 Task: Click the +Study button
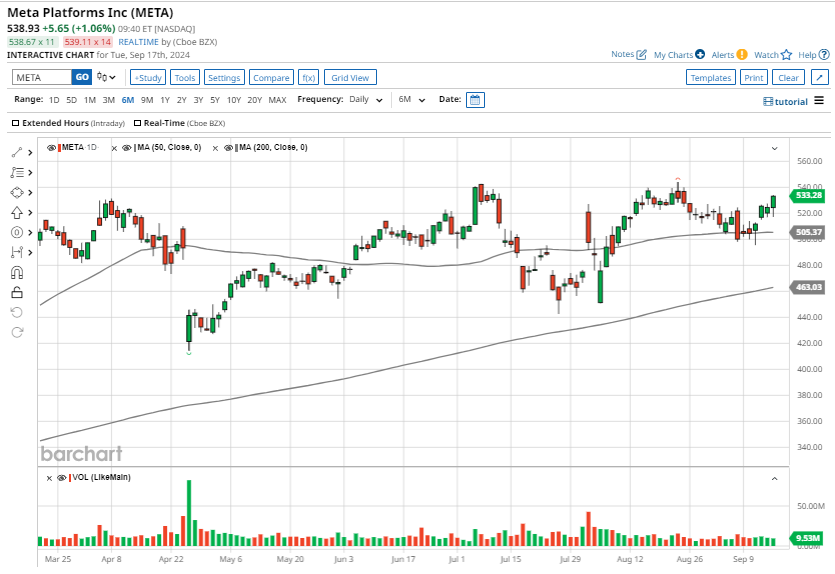pos(148,77)
